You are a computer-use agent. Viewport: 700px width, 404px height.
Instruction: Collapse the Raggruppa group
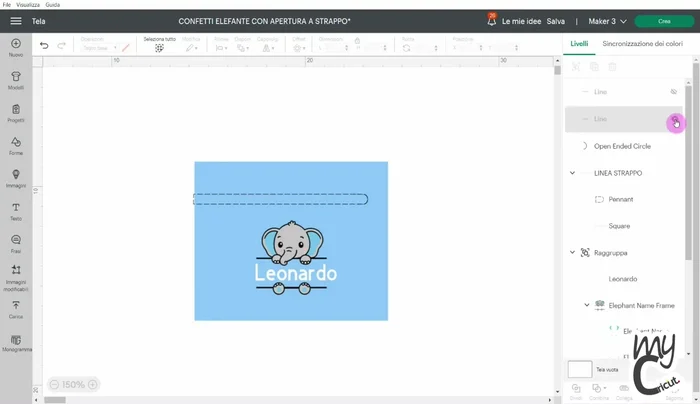(x=573, y=253)
